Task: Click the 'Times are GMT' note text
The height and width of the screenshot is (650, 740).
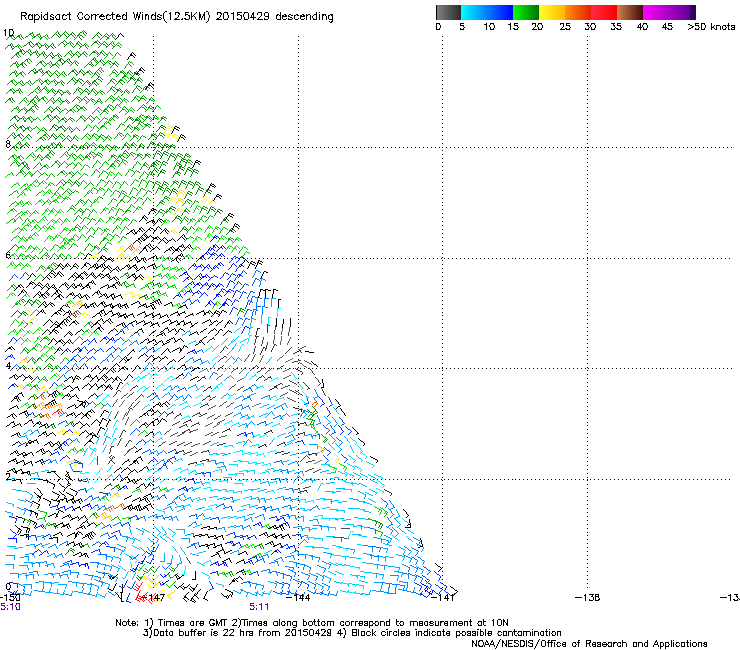Action: [193, 623]
